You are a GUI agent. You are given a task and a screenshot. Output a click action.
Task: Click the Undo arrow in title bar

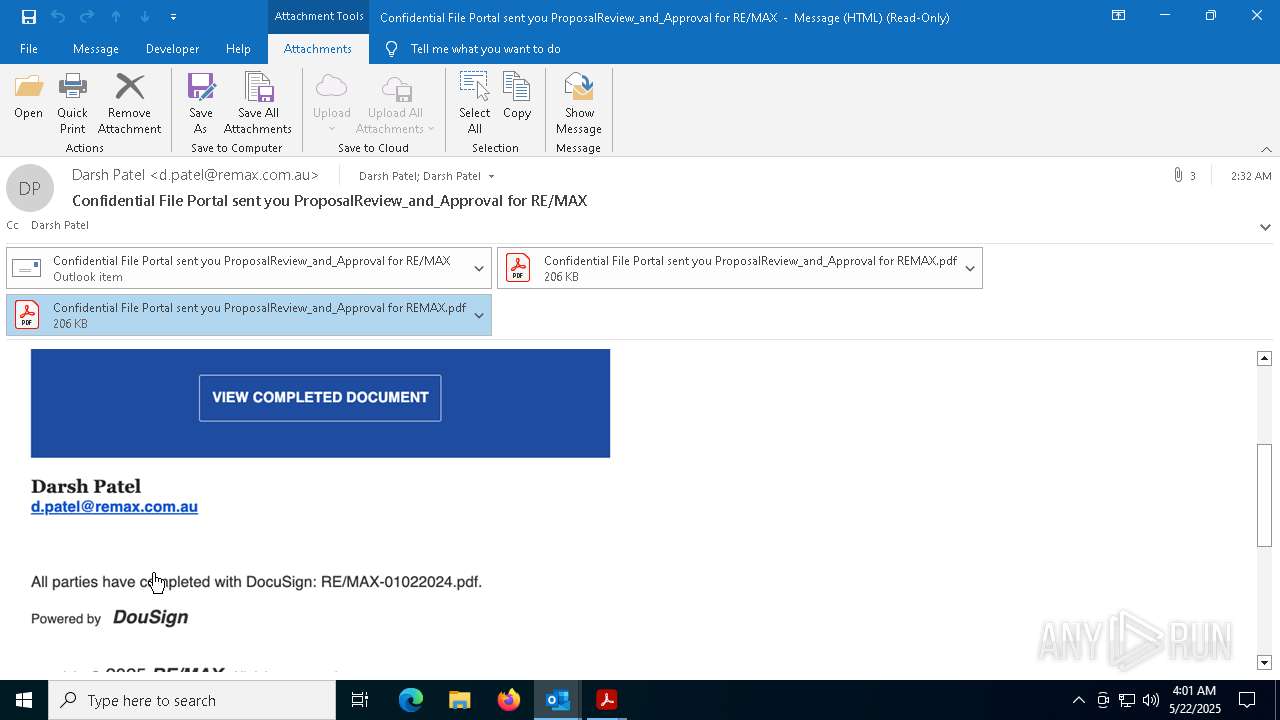pos(58,17)
